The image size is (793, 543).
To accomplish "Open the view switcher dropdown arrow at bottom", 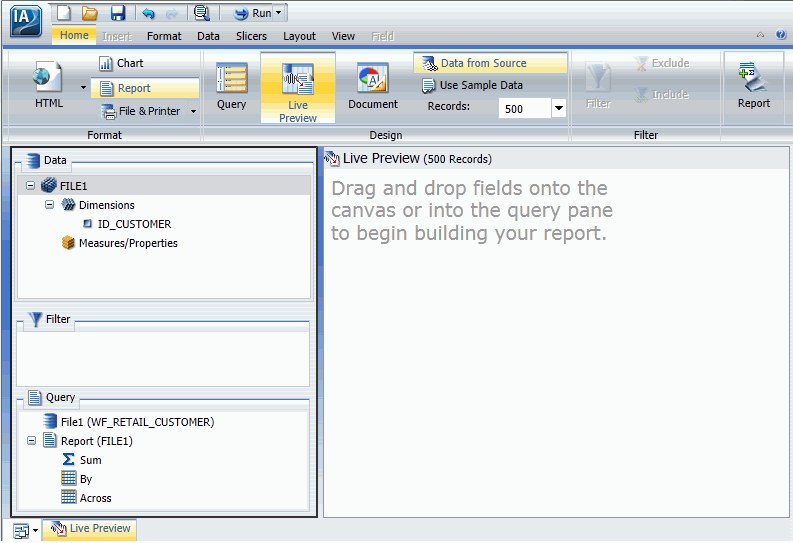I will [x=35, y=530].
